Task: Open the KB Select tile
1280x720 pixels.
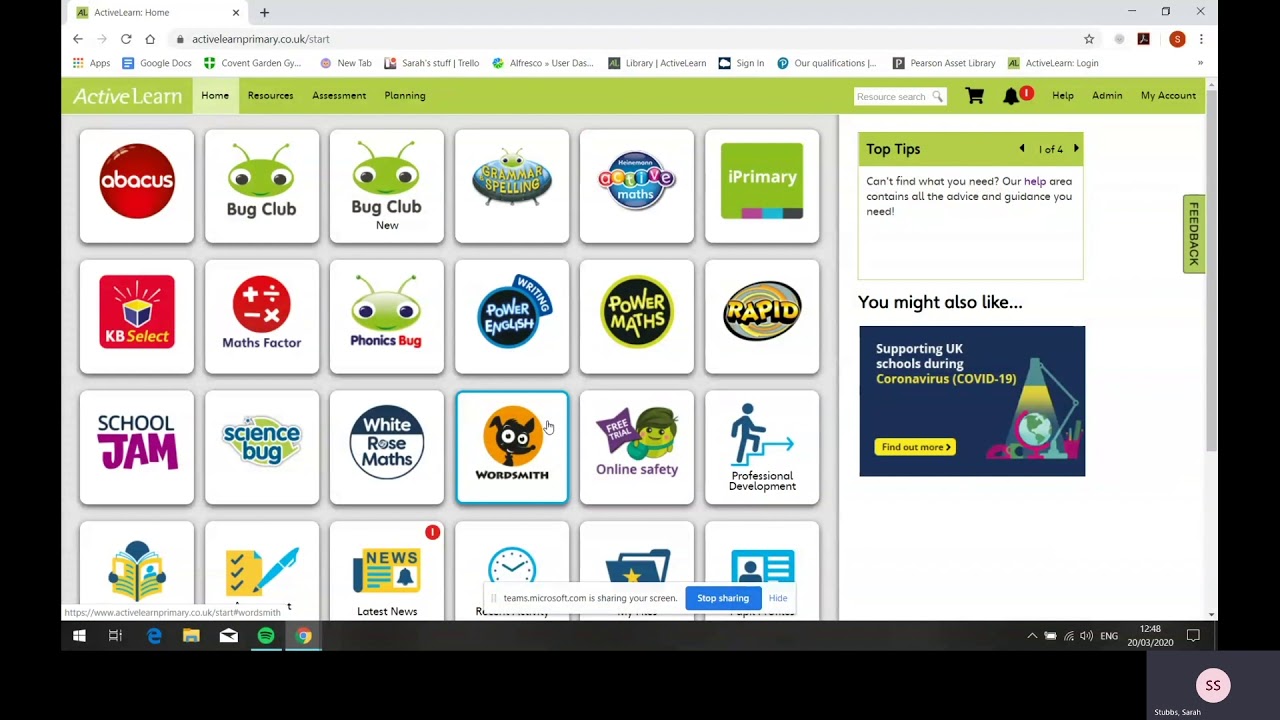Action: pos(137,317)
